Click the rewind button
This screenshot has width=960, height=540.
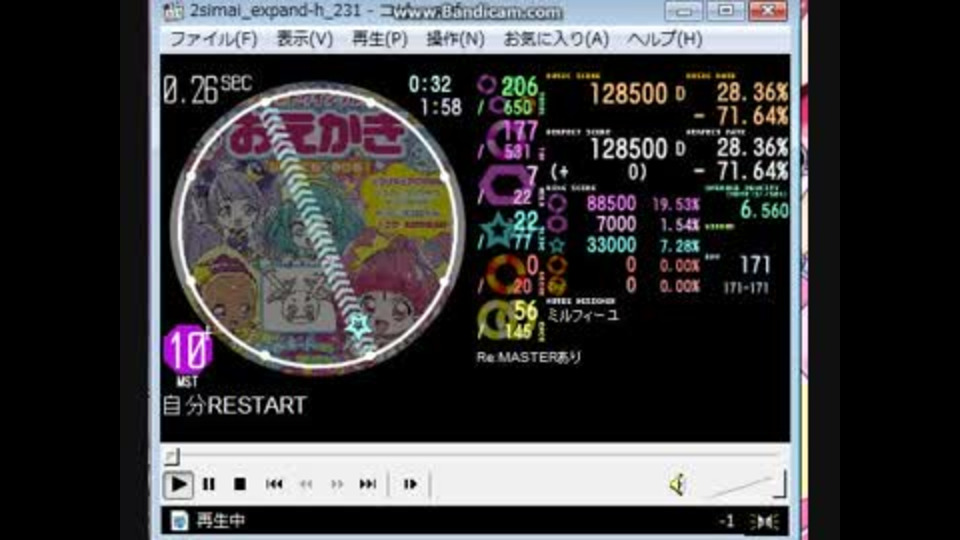tap(306, 484)
